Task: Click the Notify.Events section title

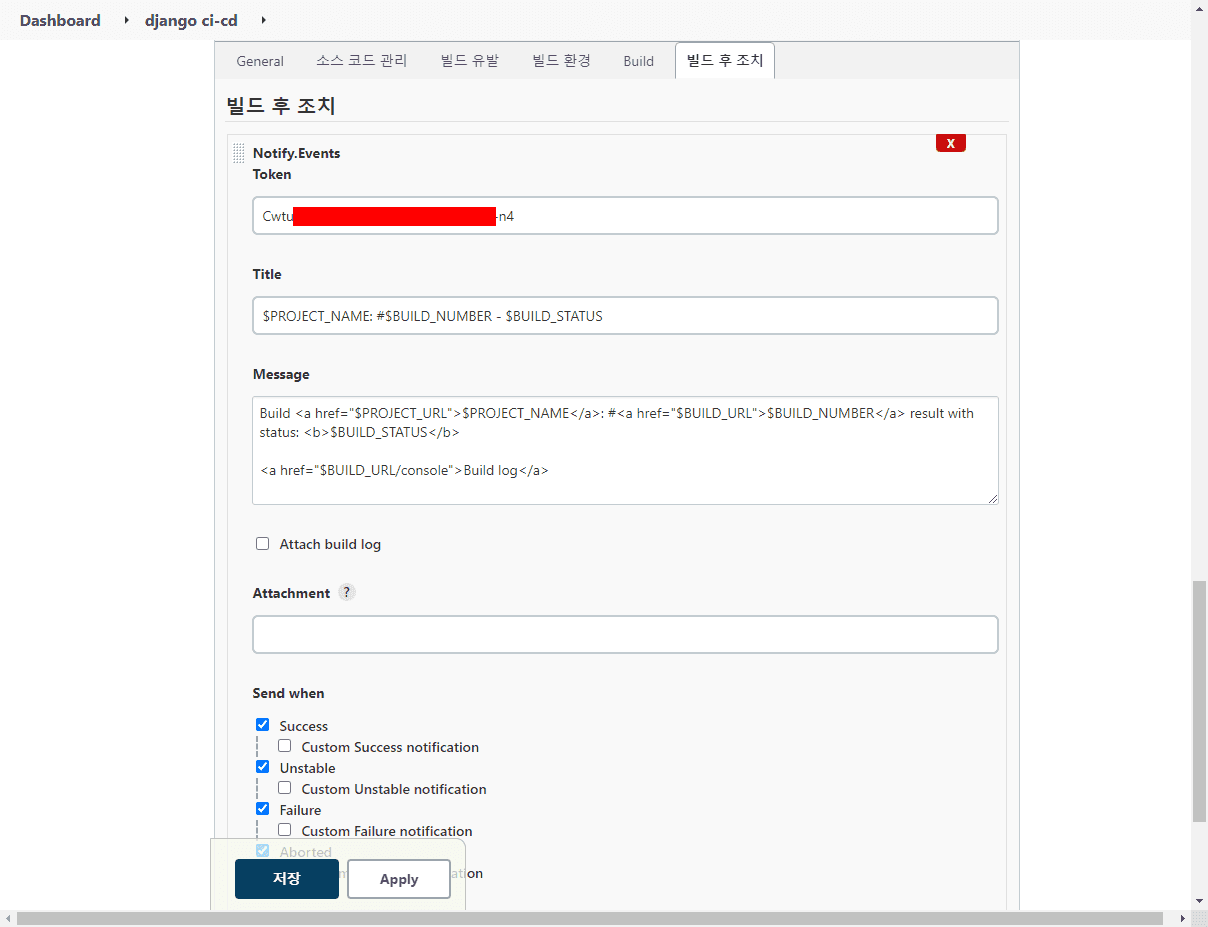Action: [x=296, y=153]
